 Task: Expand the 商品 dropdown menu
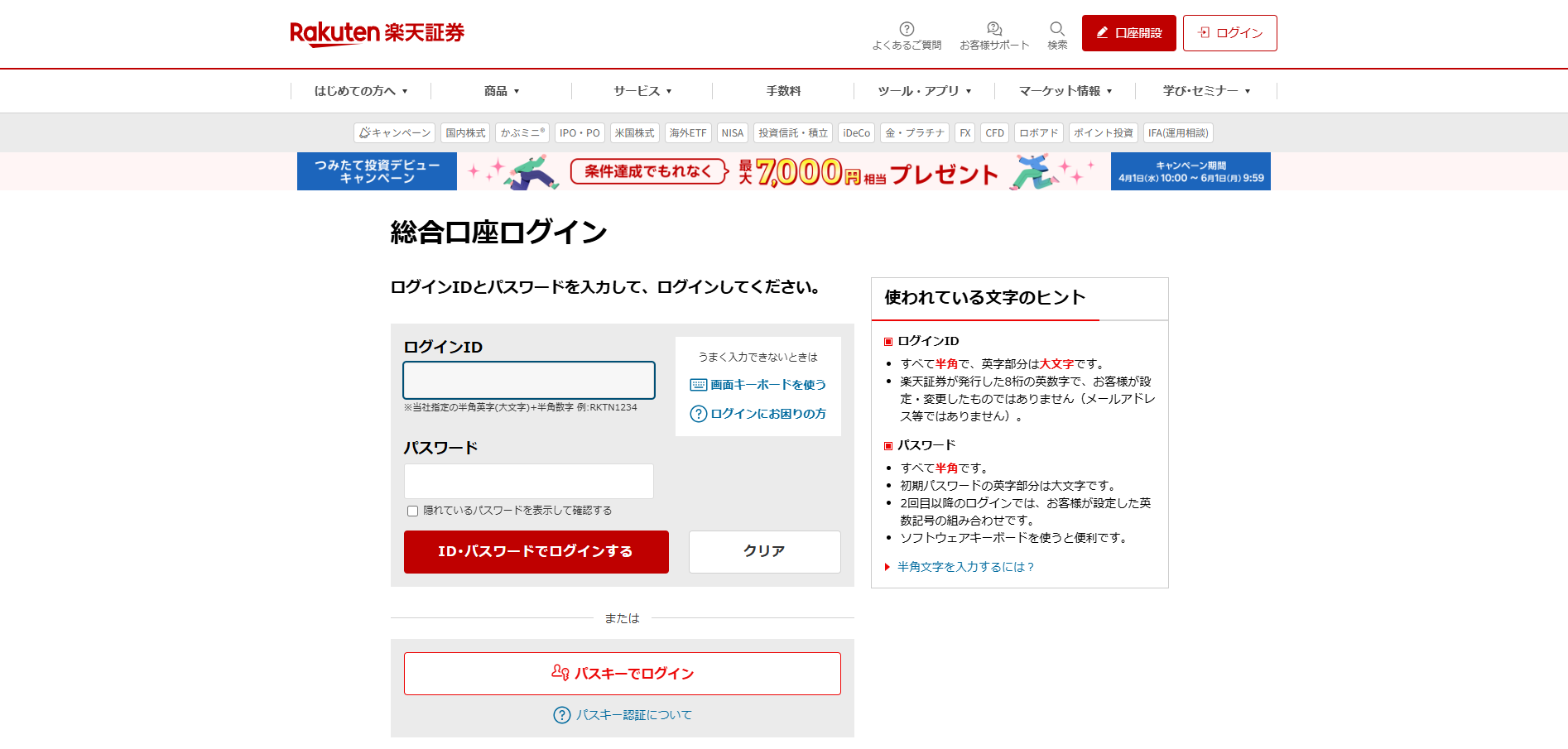[499, 91]
